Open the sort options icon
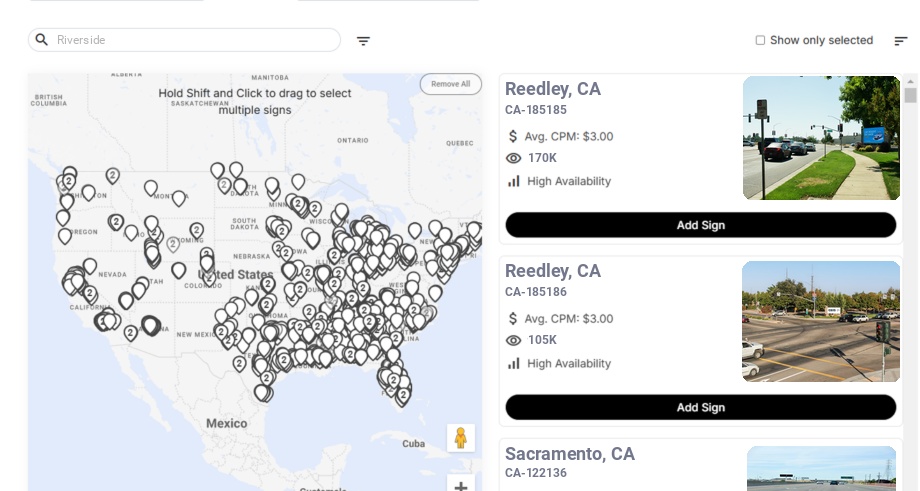Screen dimensions: 920x491 pyautogui.click(x=901, y=41)
